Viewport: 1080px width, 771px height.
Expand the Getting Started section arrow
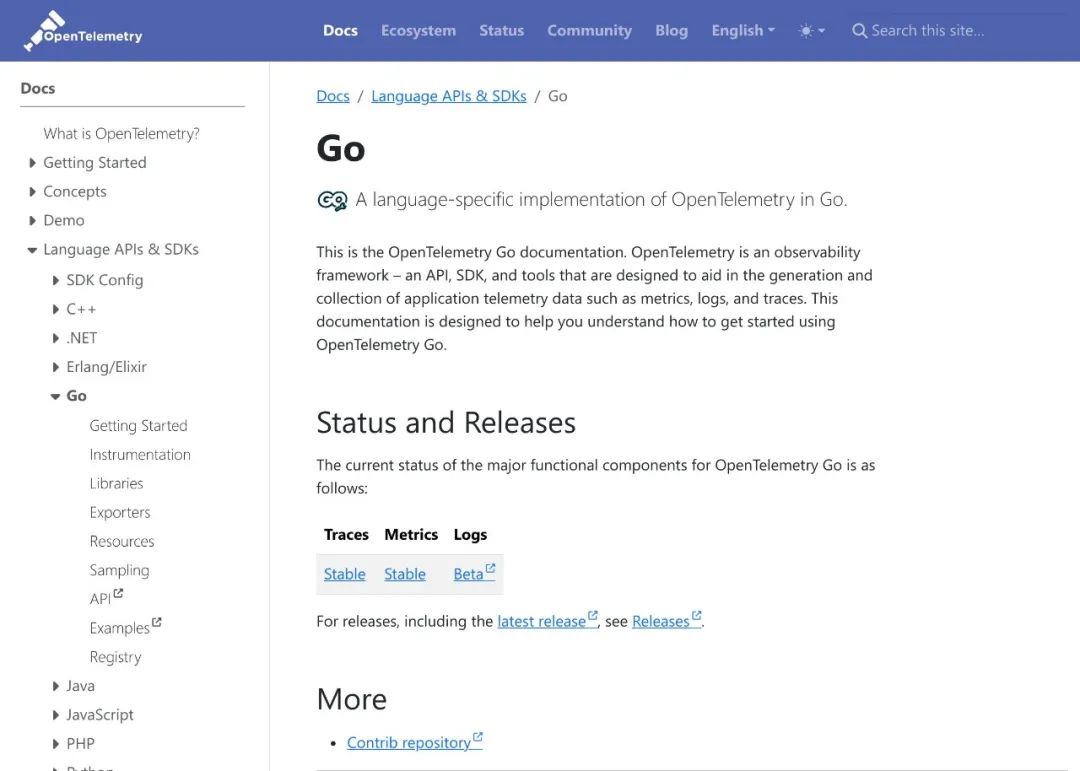32,163
